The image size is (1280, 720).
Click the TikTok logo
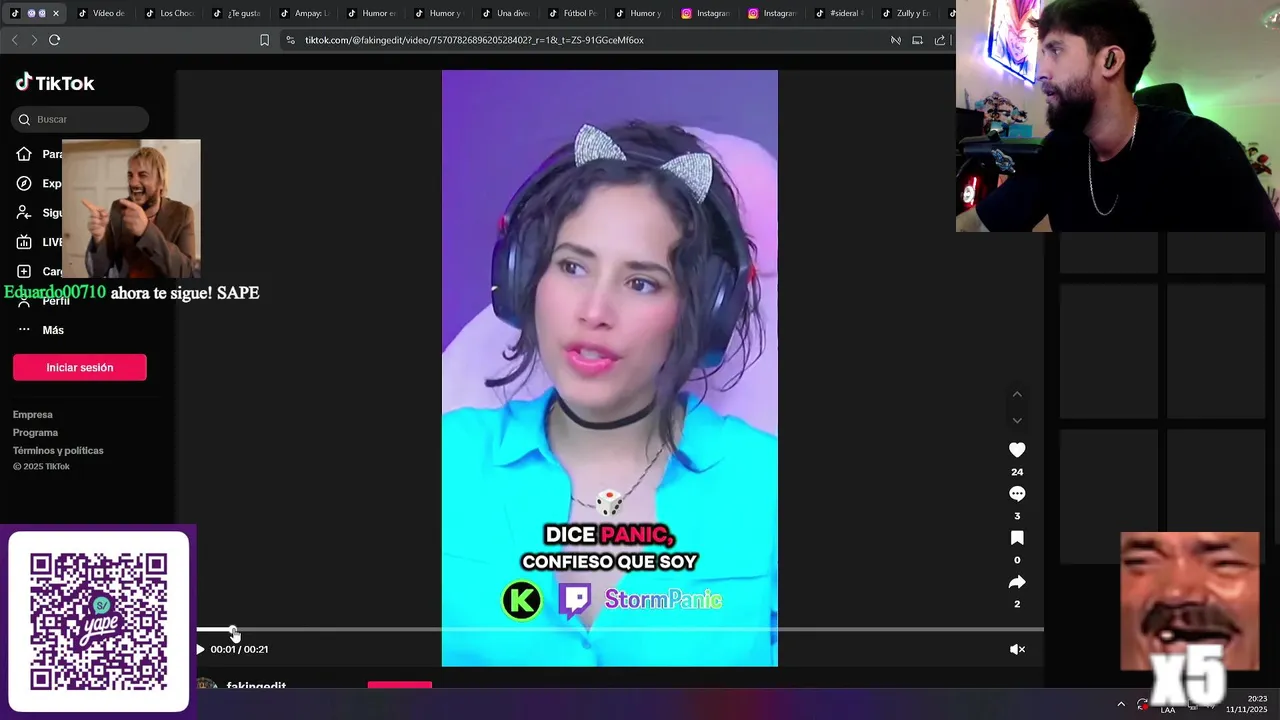55,83
